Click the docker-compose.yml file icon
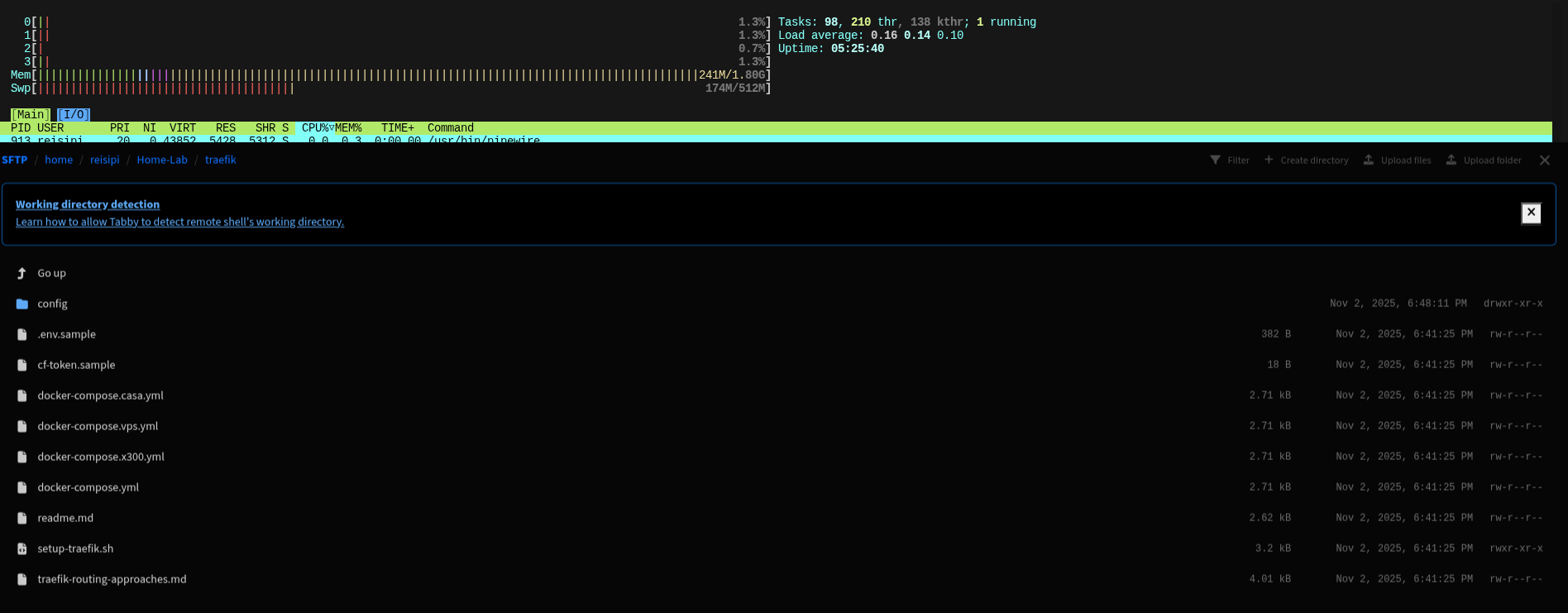This screenshot has width=1568, height=613. pos(22,487)
